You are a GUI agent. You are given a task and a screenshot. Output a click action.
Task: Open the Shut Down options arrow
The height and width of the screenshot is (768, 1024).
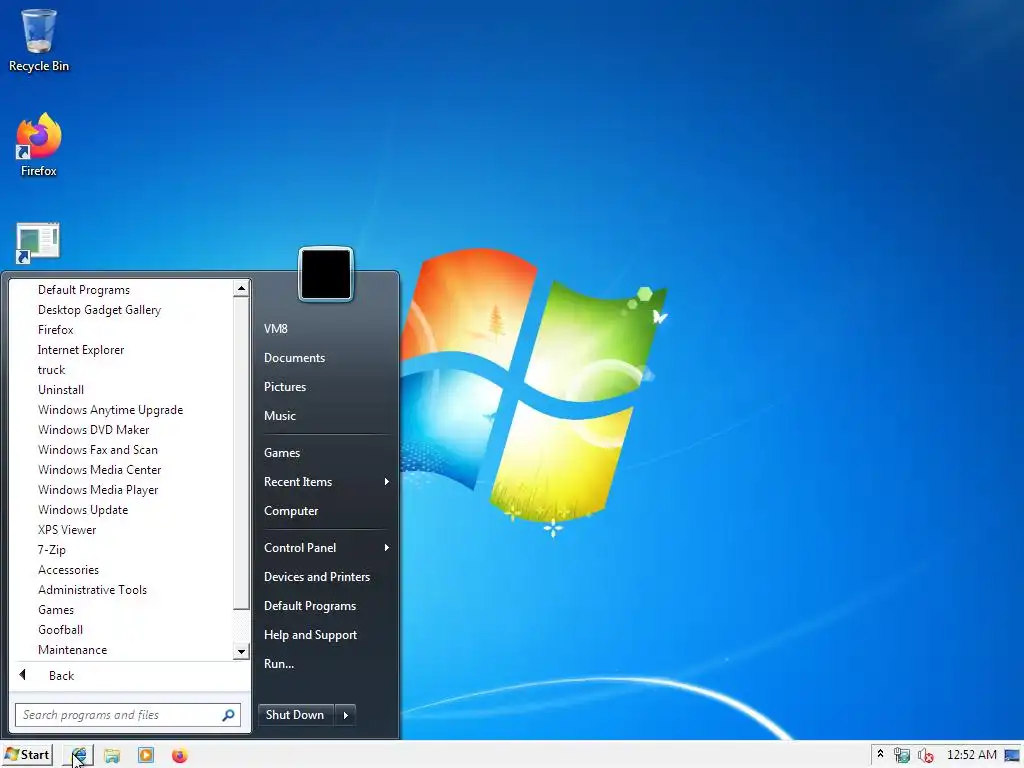(x=345, y=715)
